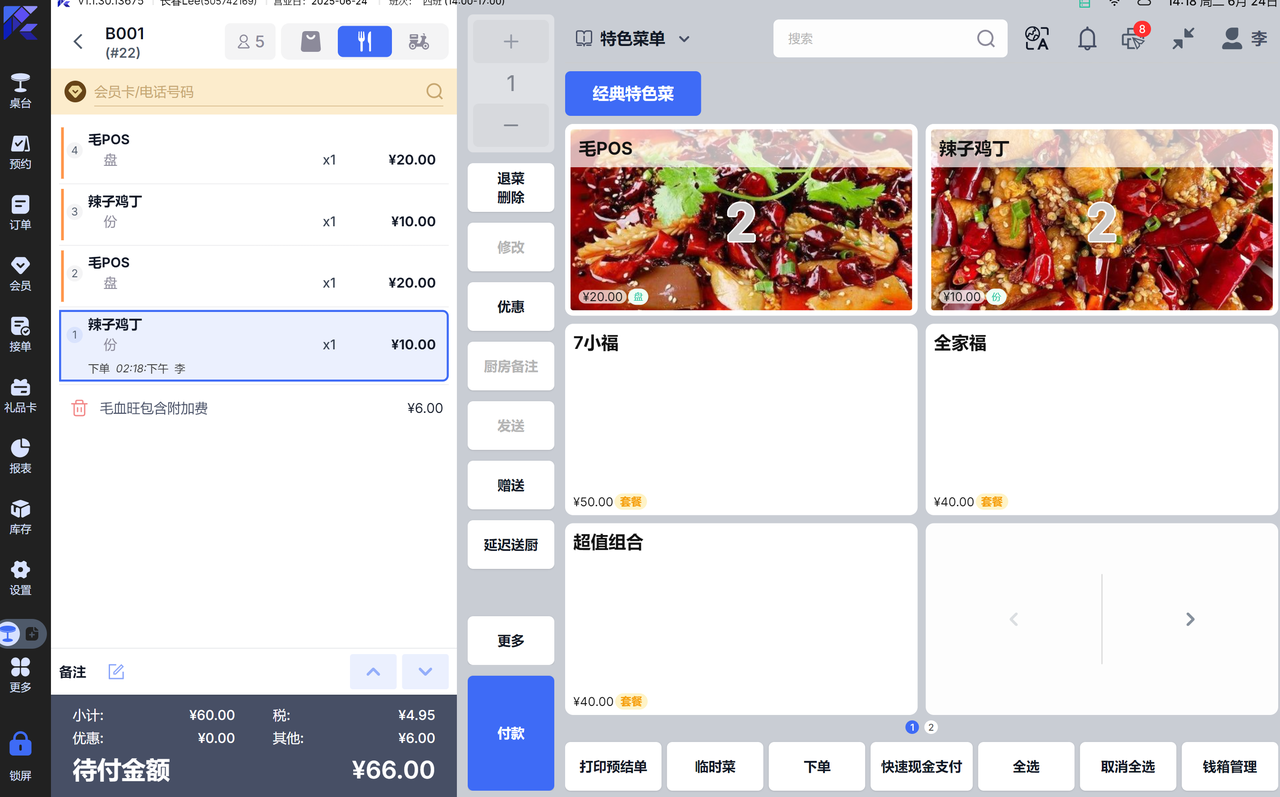
Task: Click the blue 付款 pay button
Action: pyautogui.click(x=511, y=733)
